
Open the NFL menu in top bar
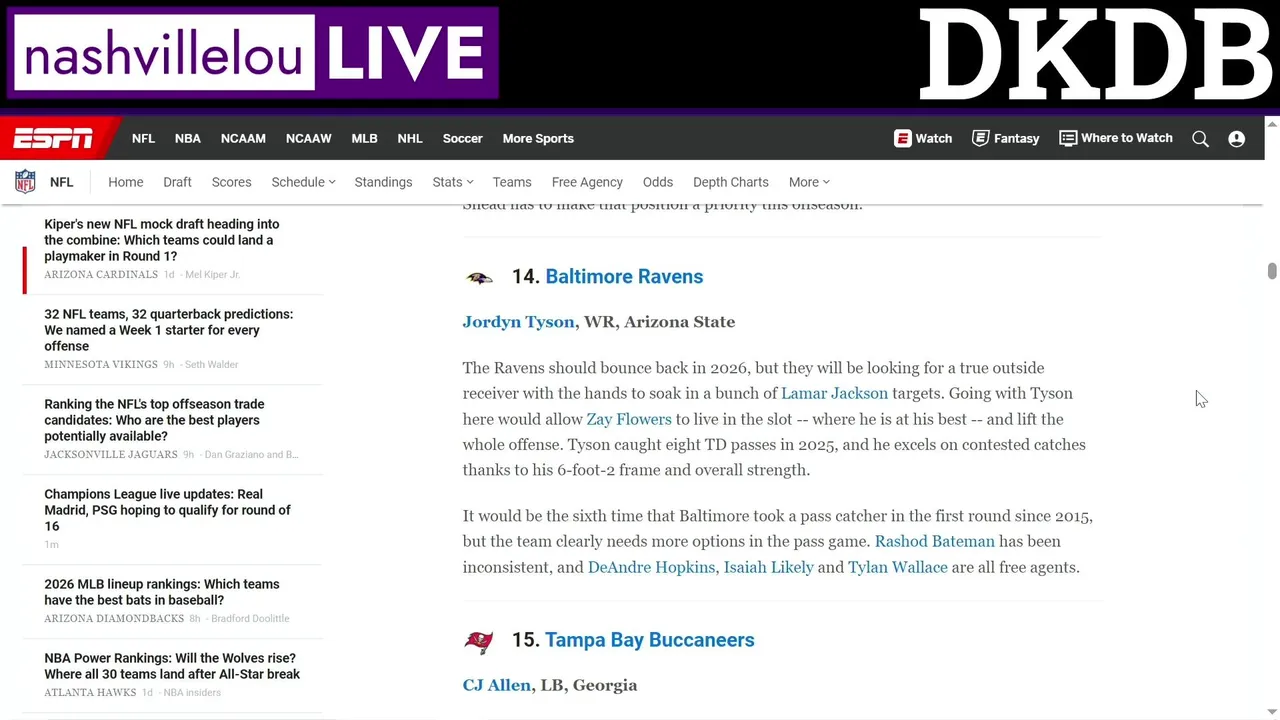[x=143, y=138]
